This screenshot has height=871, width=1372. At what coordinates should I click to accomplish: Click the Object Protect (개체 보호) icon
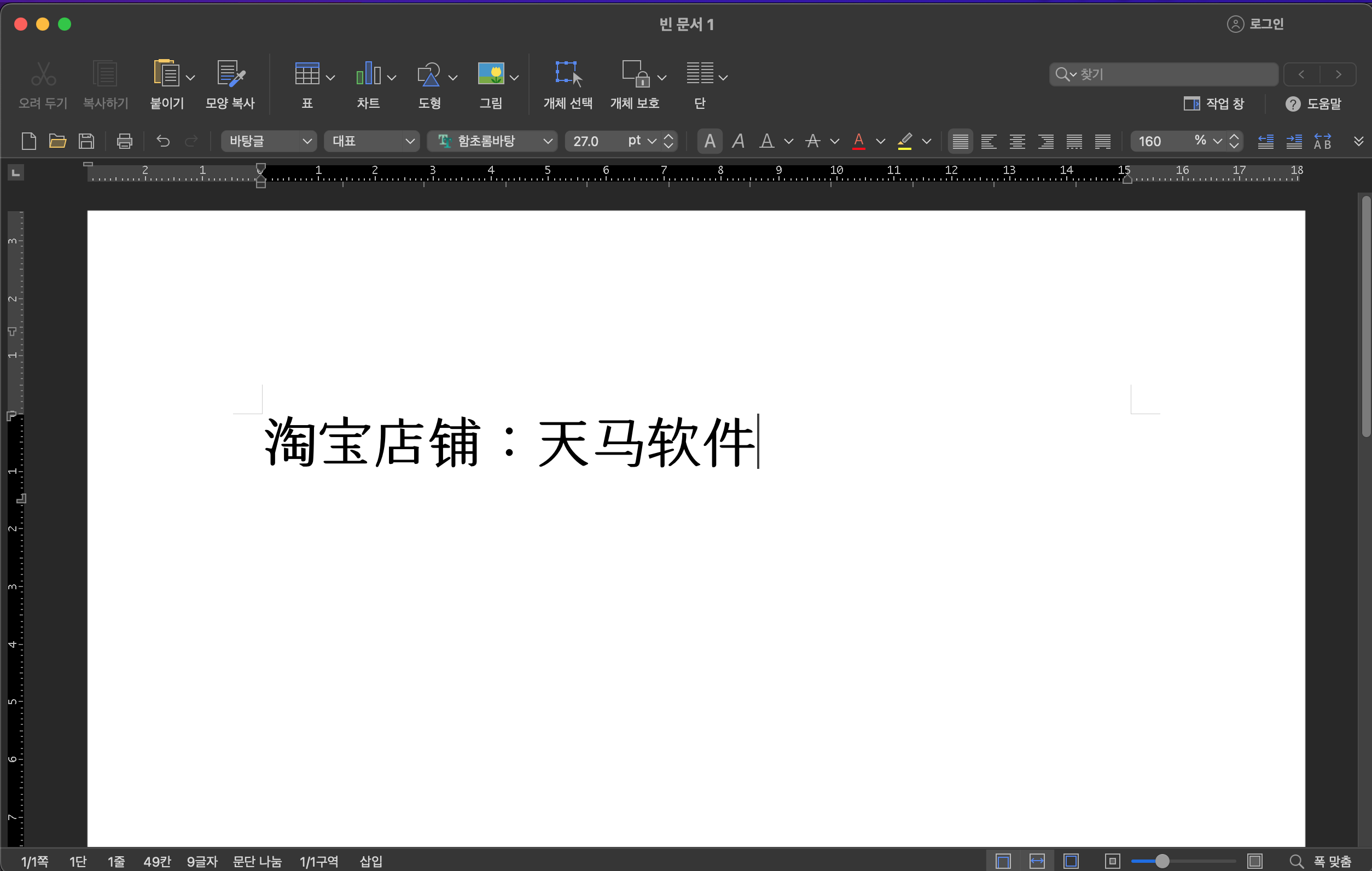[636, 74]
